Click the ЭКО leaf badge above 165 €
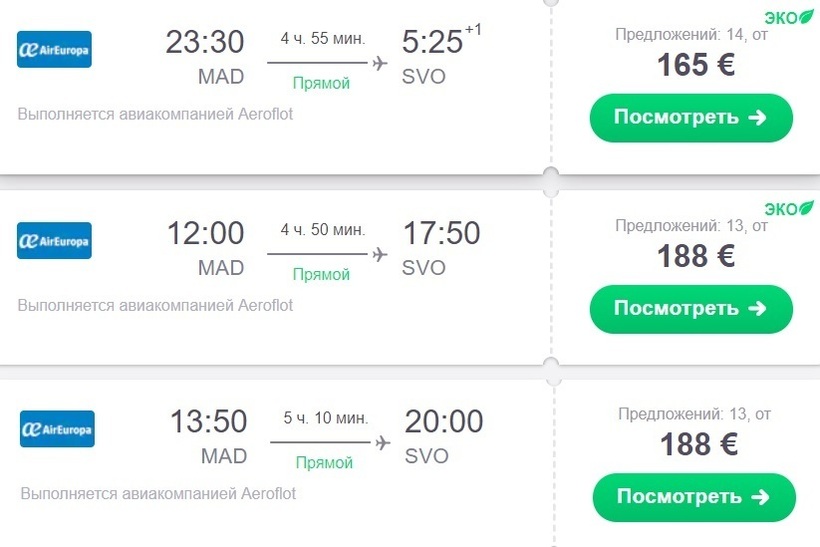Screen dimensions: 820x547 pos(789,17)
